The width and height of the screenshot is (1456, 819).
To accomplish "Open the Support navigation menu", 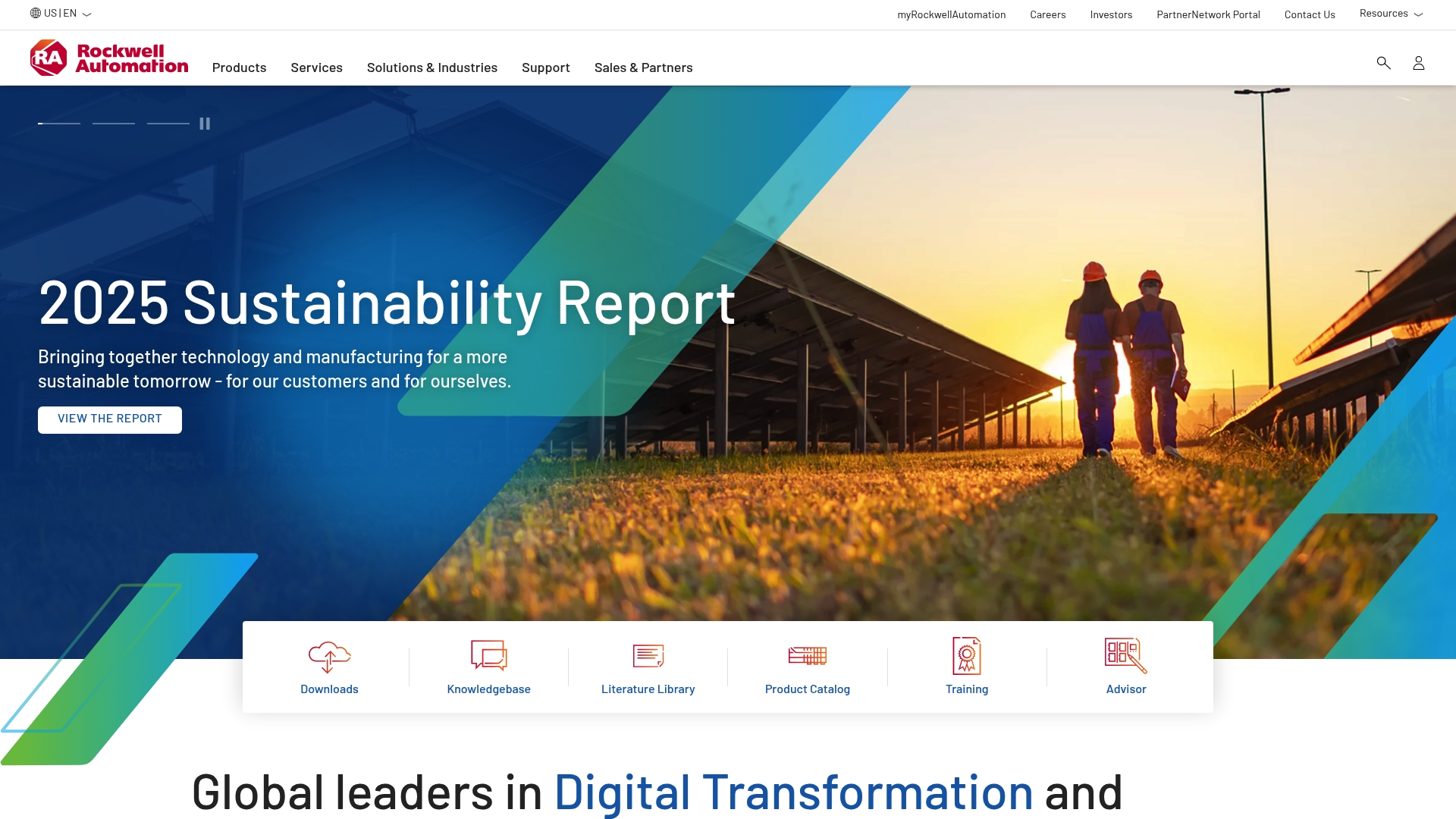I will click(x=545, y=67).
